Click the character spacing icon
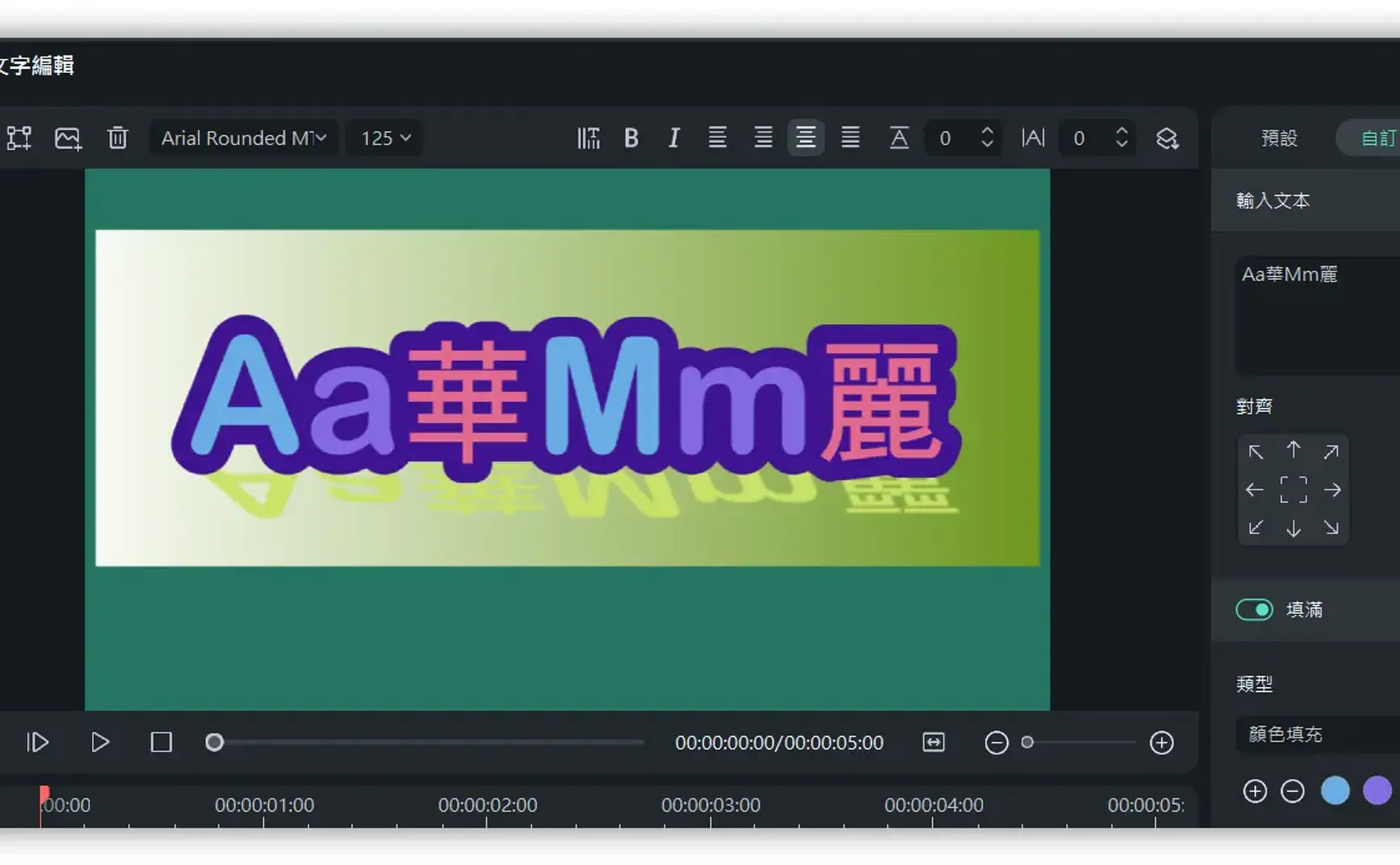1400x865 pixels. click(x=1033, y=138)
